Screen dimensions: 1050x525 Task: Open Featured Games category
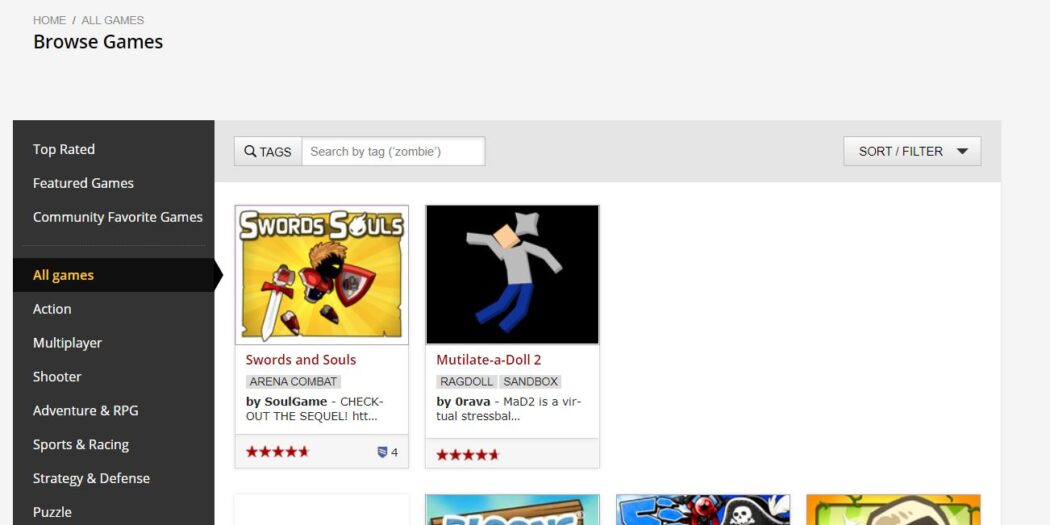83,183
